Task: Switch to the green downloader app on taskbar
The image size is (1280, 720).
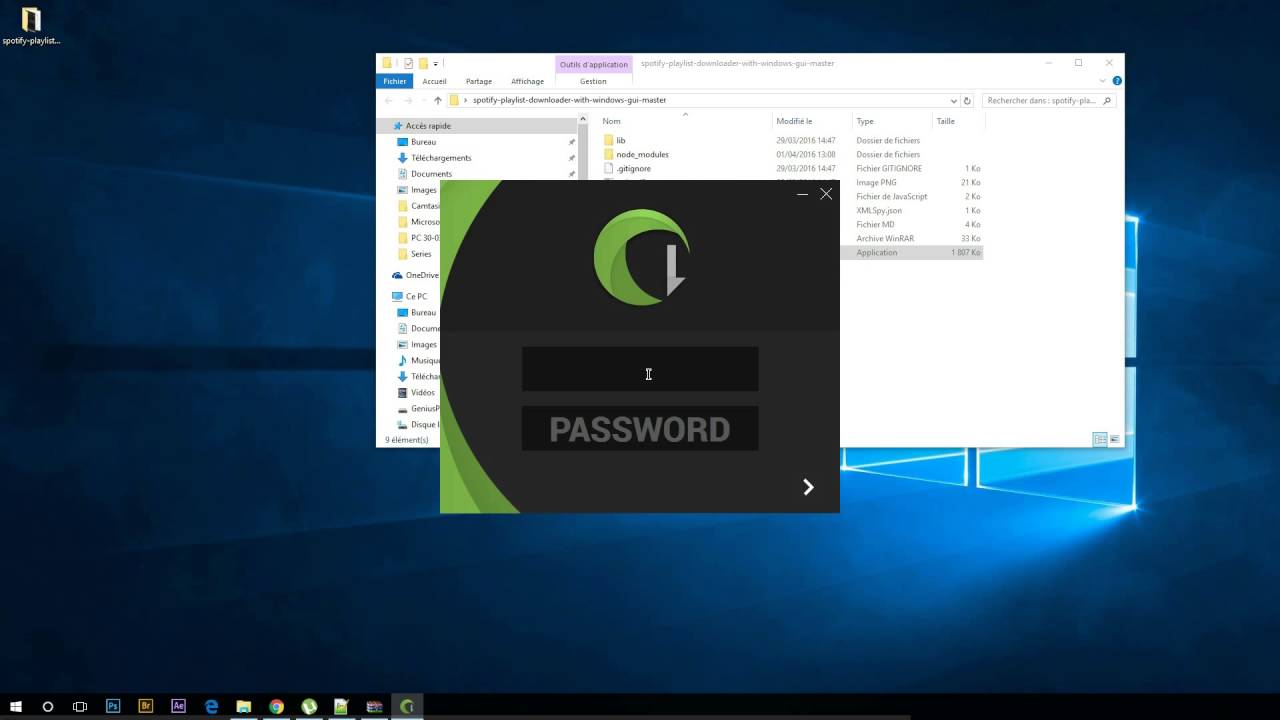Action: pos(407,706)
